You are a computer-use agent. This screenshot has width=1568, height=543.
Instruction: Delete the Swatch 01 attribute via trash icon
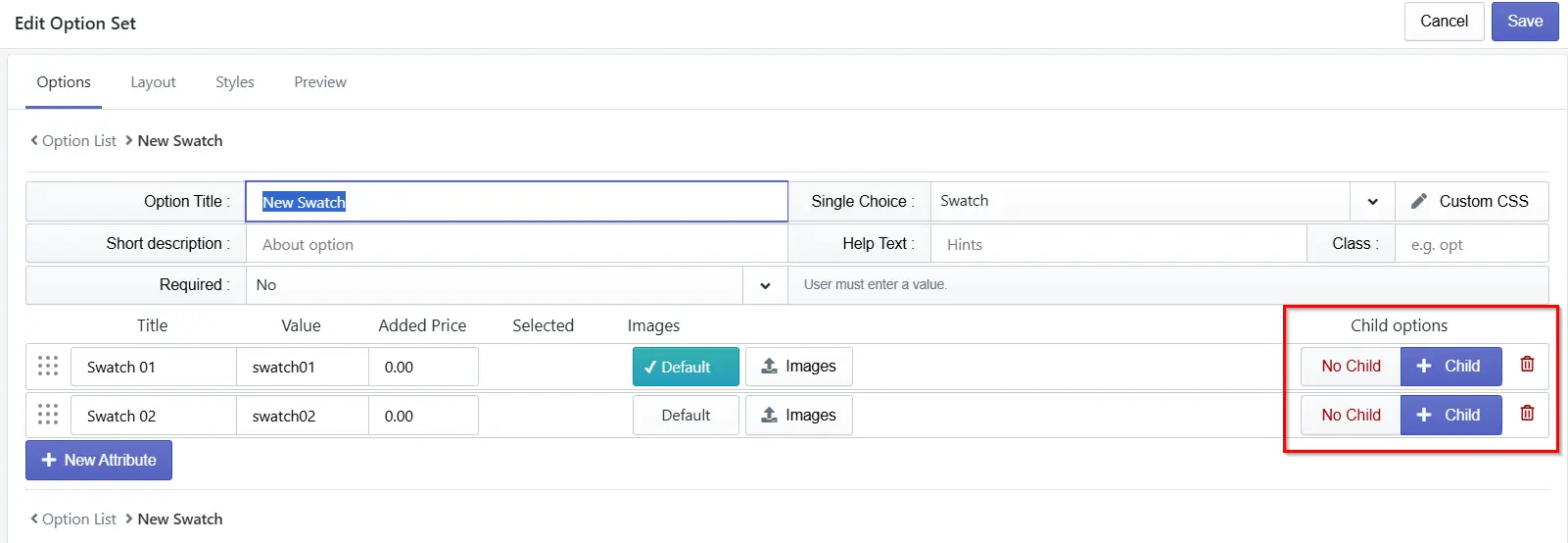(1527, 365)
